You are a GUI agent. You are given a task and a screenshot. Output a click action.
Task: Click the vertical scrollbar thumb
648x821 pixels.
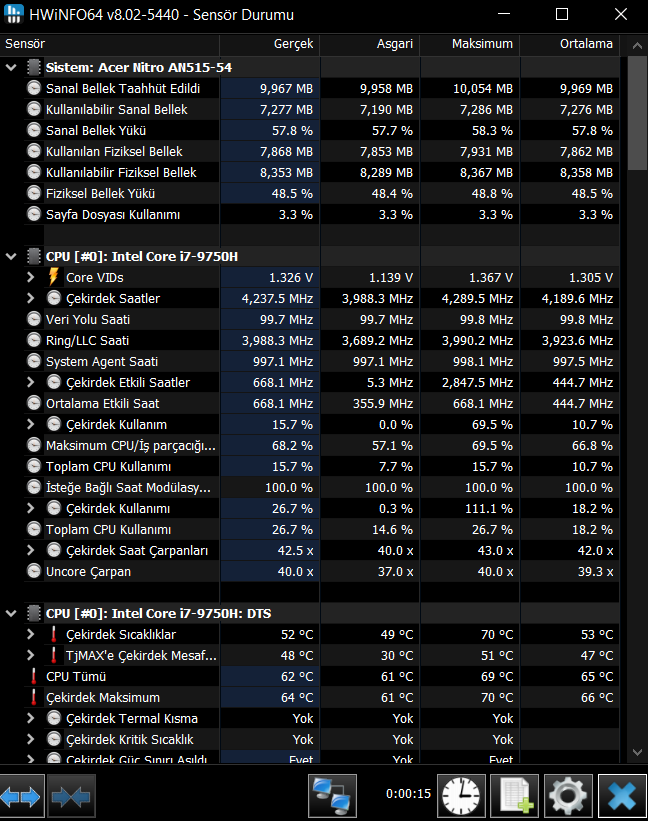coord(637,113)
